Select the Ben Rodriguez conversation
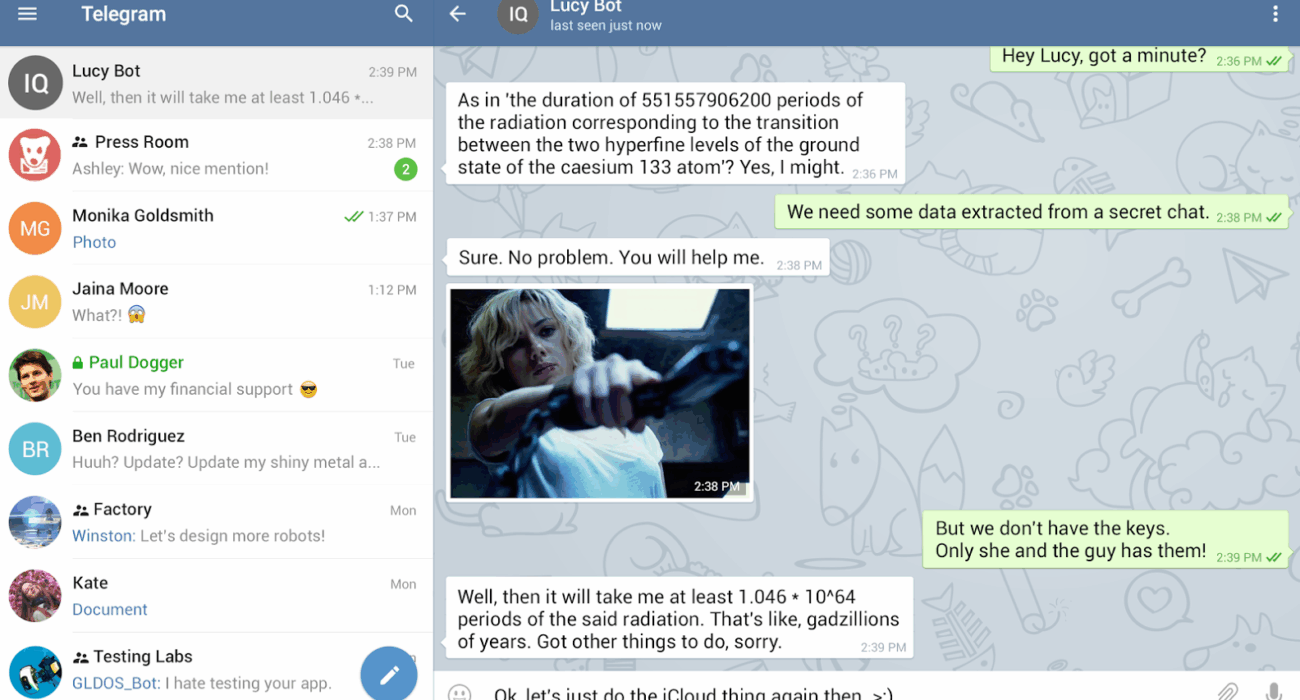The image size is (1300, 700). pyautogui.click(x=216, y=449)
